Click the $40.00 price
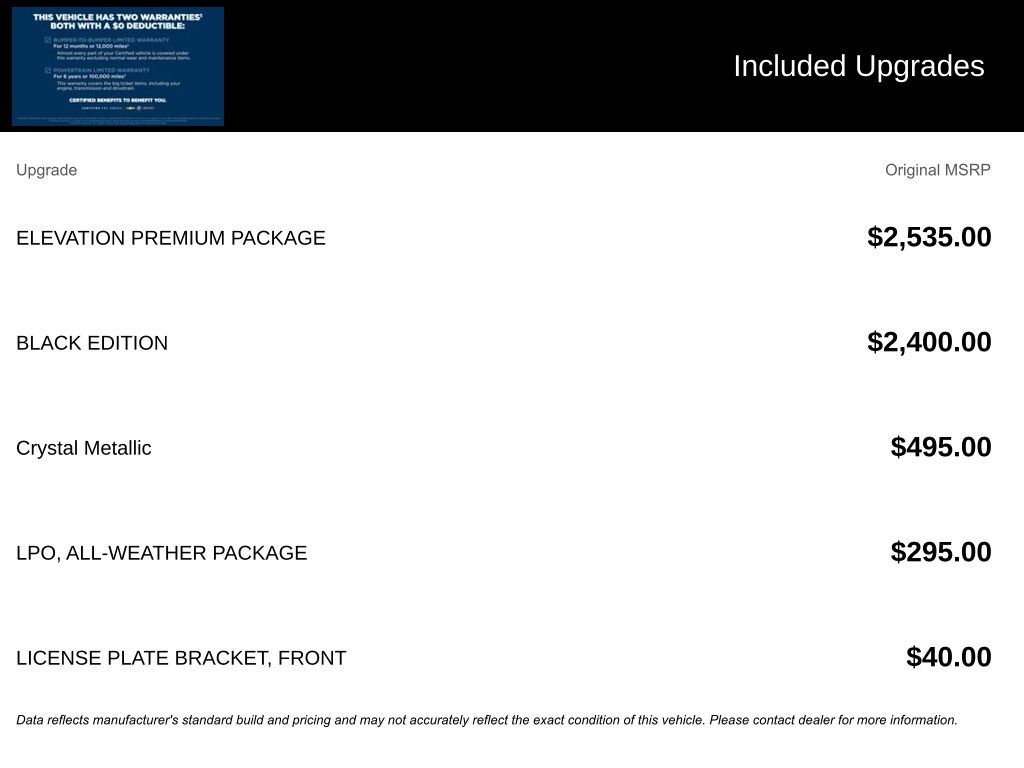This screenshot has width=1024, height=768. pos(948,657)
